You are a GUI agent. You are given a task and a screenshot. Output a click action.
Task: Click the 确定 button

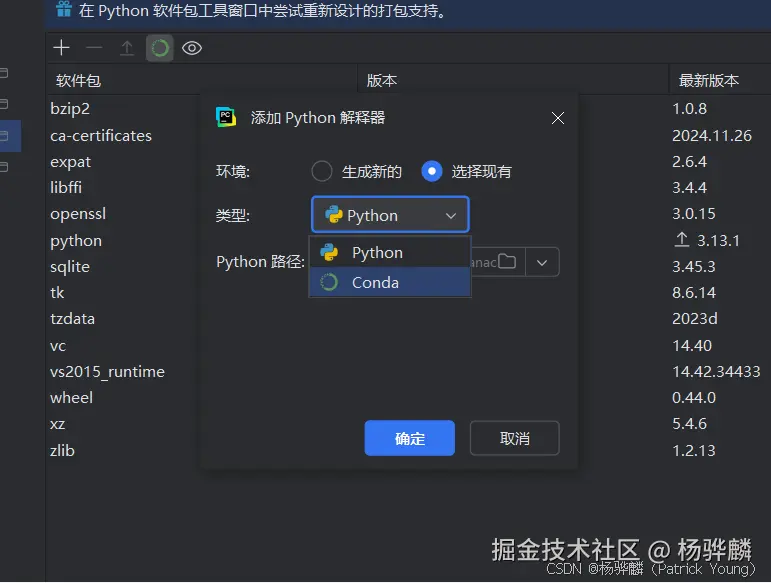(x=410, y=438)
